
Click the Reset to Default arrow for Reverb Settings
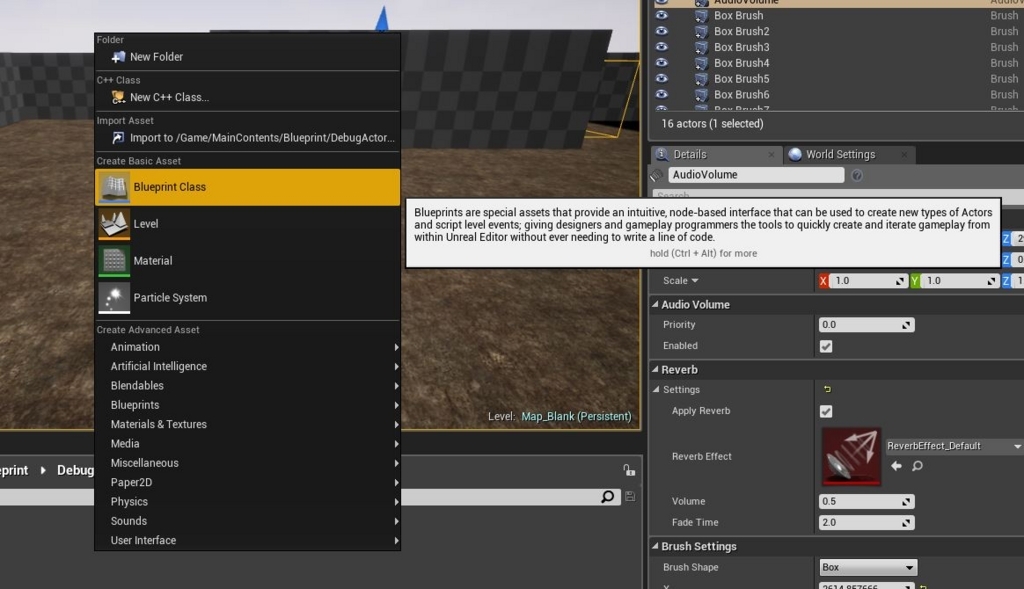(x=827, y=389)
